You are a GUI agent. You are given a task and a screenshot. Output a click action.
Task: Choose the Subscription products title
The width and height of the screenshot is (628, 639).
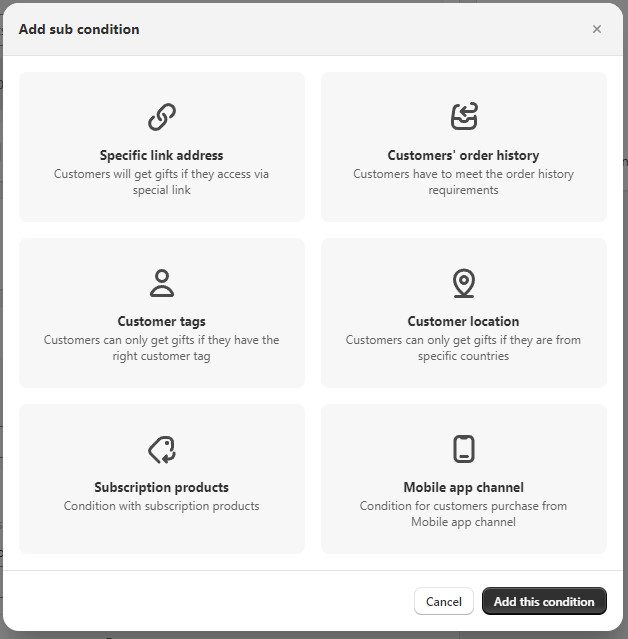[x=162, y=487]
